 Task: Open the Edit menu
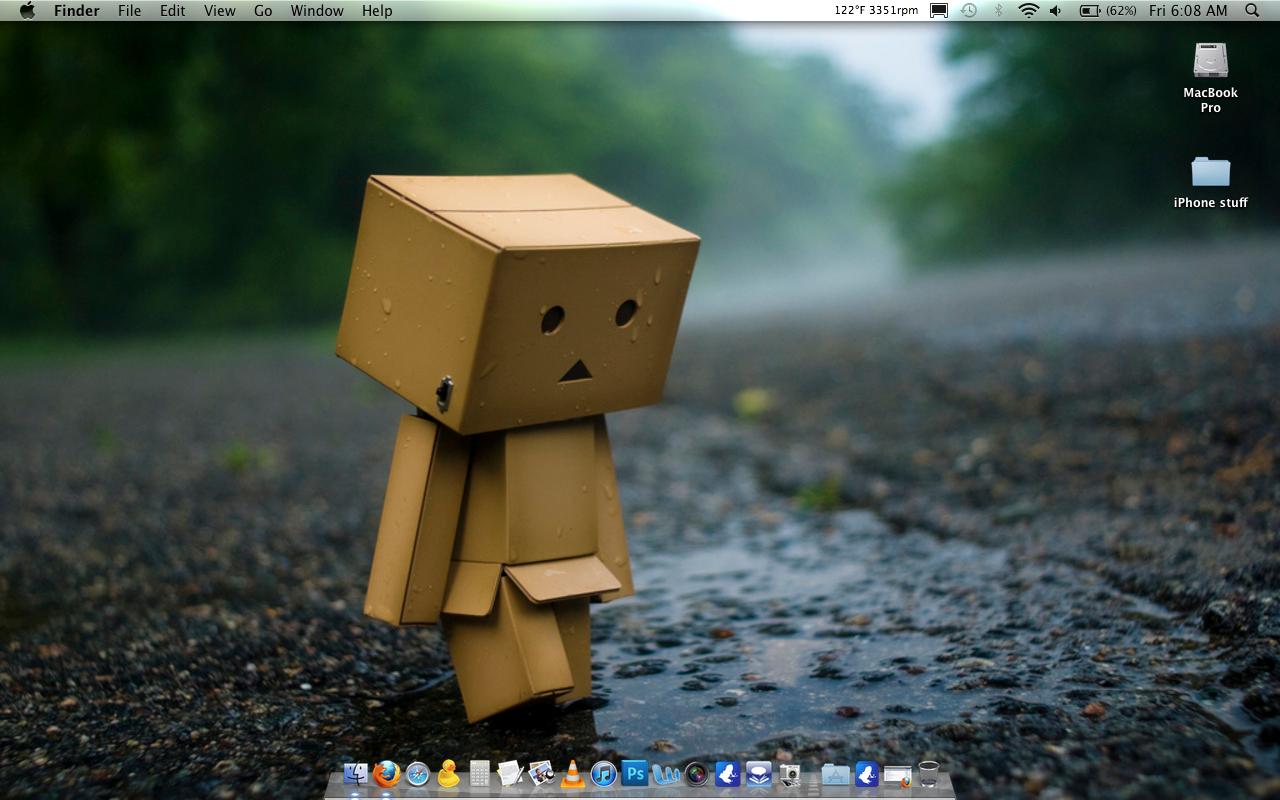(173, 11)
